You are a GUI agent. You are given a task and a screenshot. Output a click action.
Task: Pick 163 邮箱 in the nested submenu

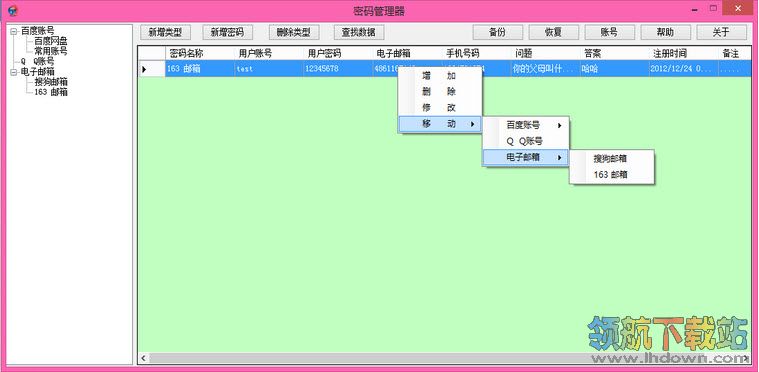(x=612, y=175)
